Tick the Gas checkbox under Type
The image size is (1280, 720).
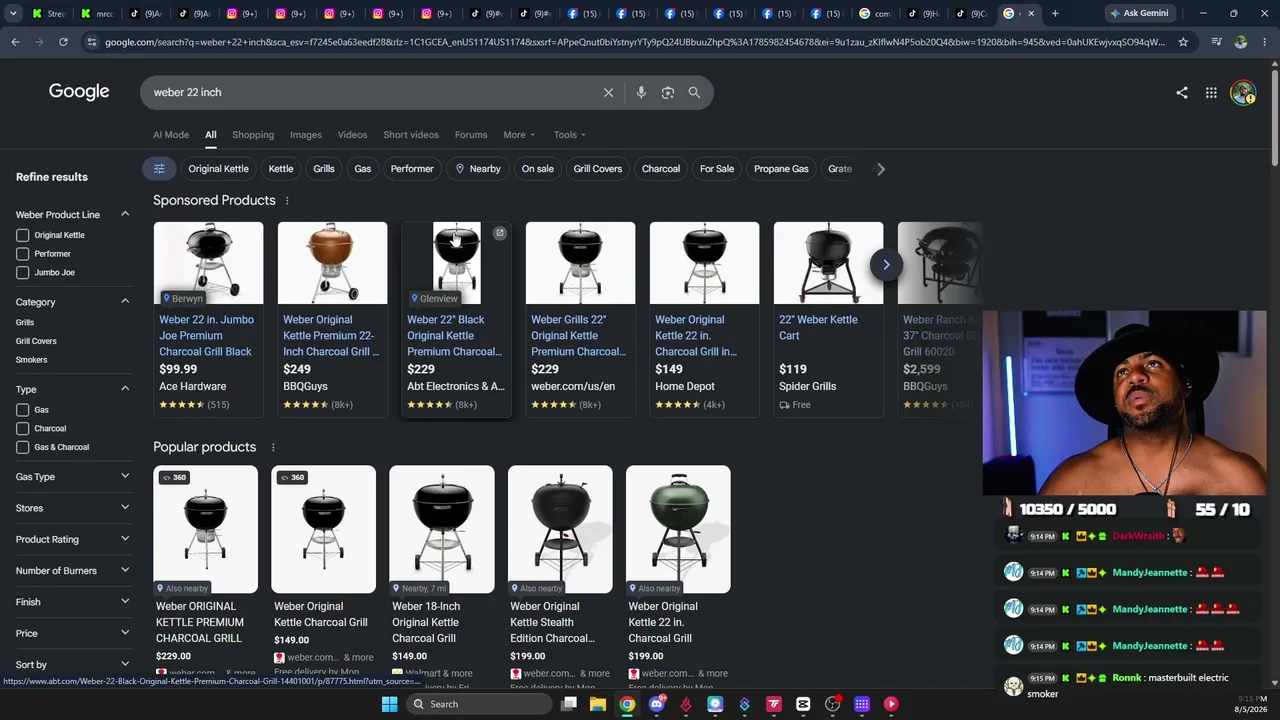(23, 410)
